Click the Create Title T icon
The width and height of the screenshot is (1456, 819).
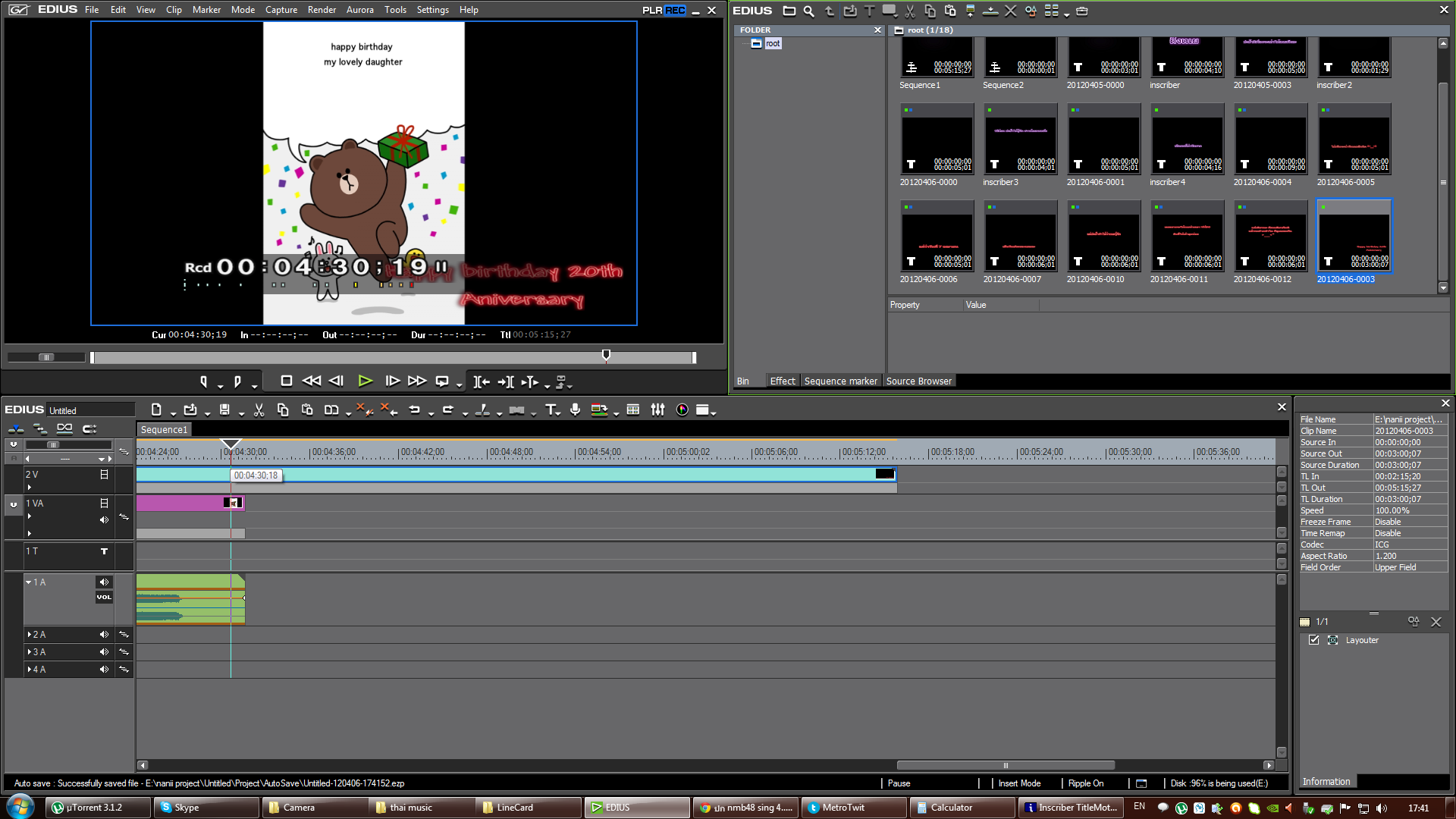point(551,410)
